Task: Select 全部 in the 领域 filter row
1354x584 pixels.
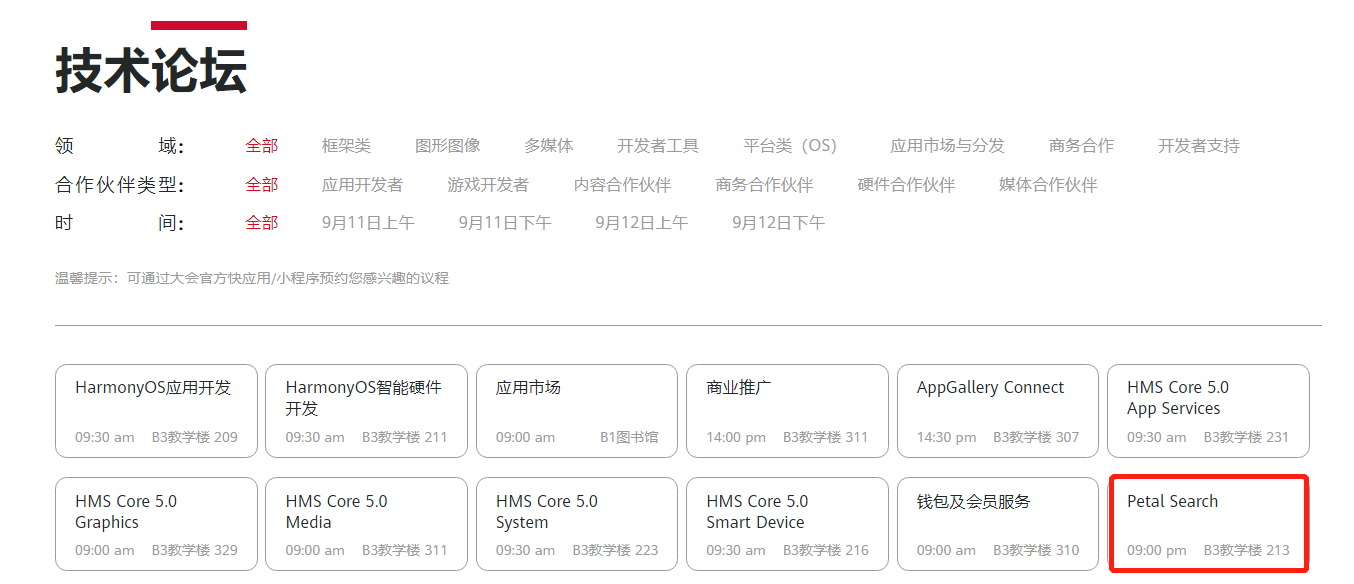Action: [262, 146]
